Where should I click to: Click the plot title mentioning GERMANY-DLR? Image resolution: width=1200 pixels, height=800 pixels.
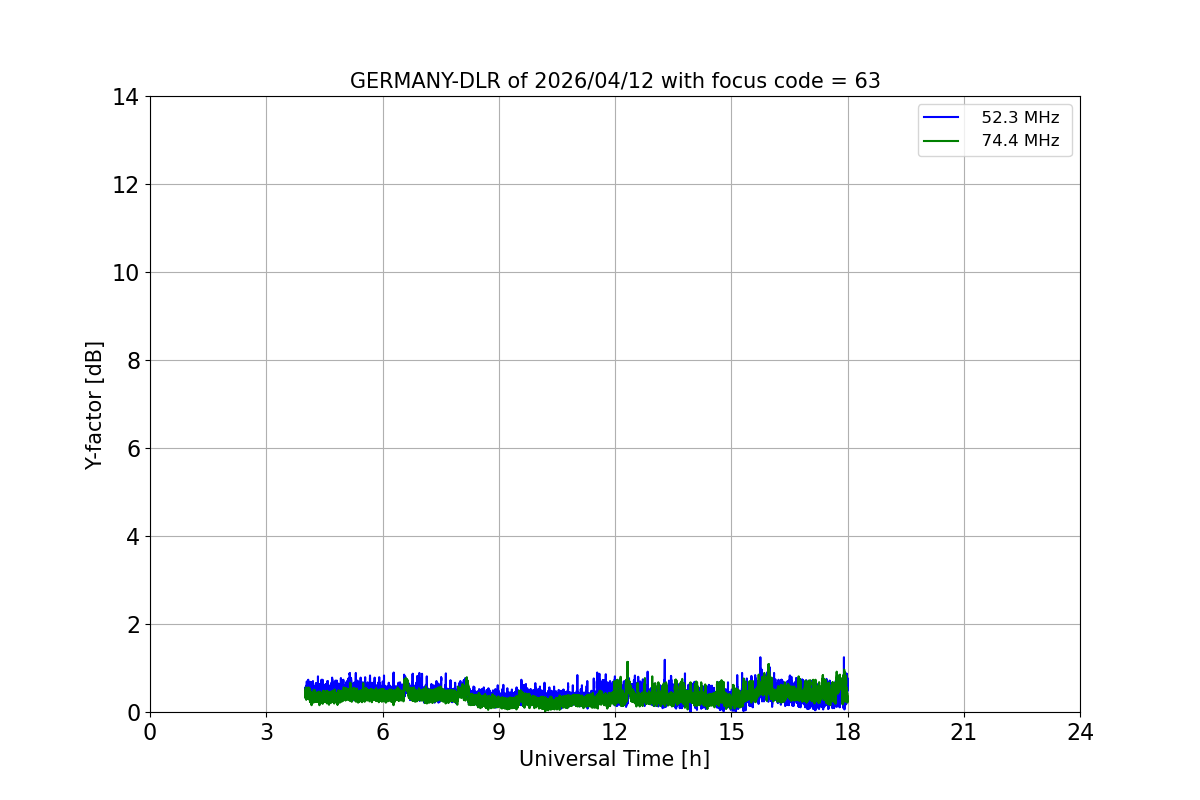(x=615, y=81)
